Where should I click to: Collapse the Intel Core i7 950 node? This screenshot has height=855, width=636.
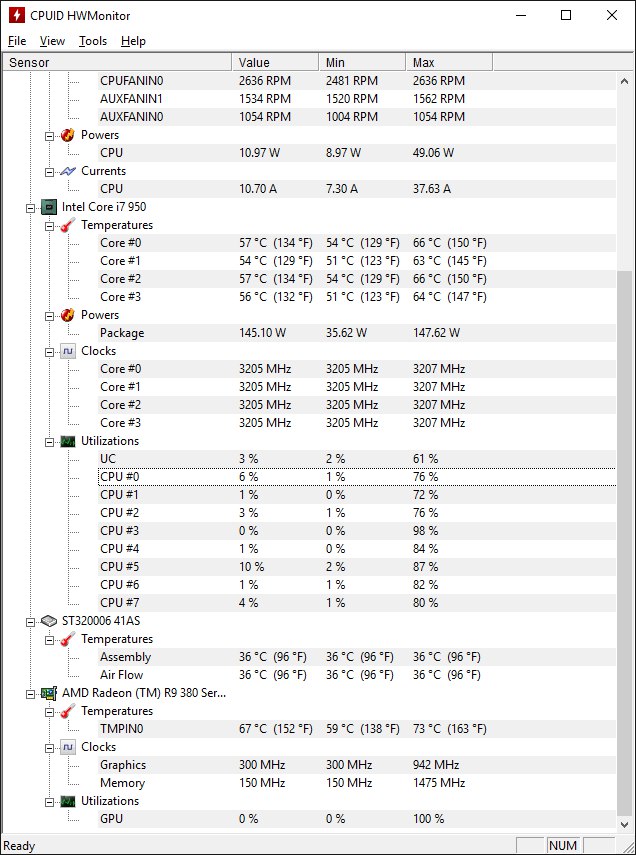(x=31, y=207)
